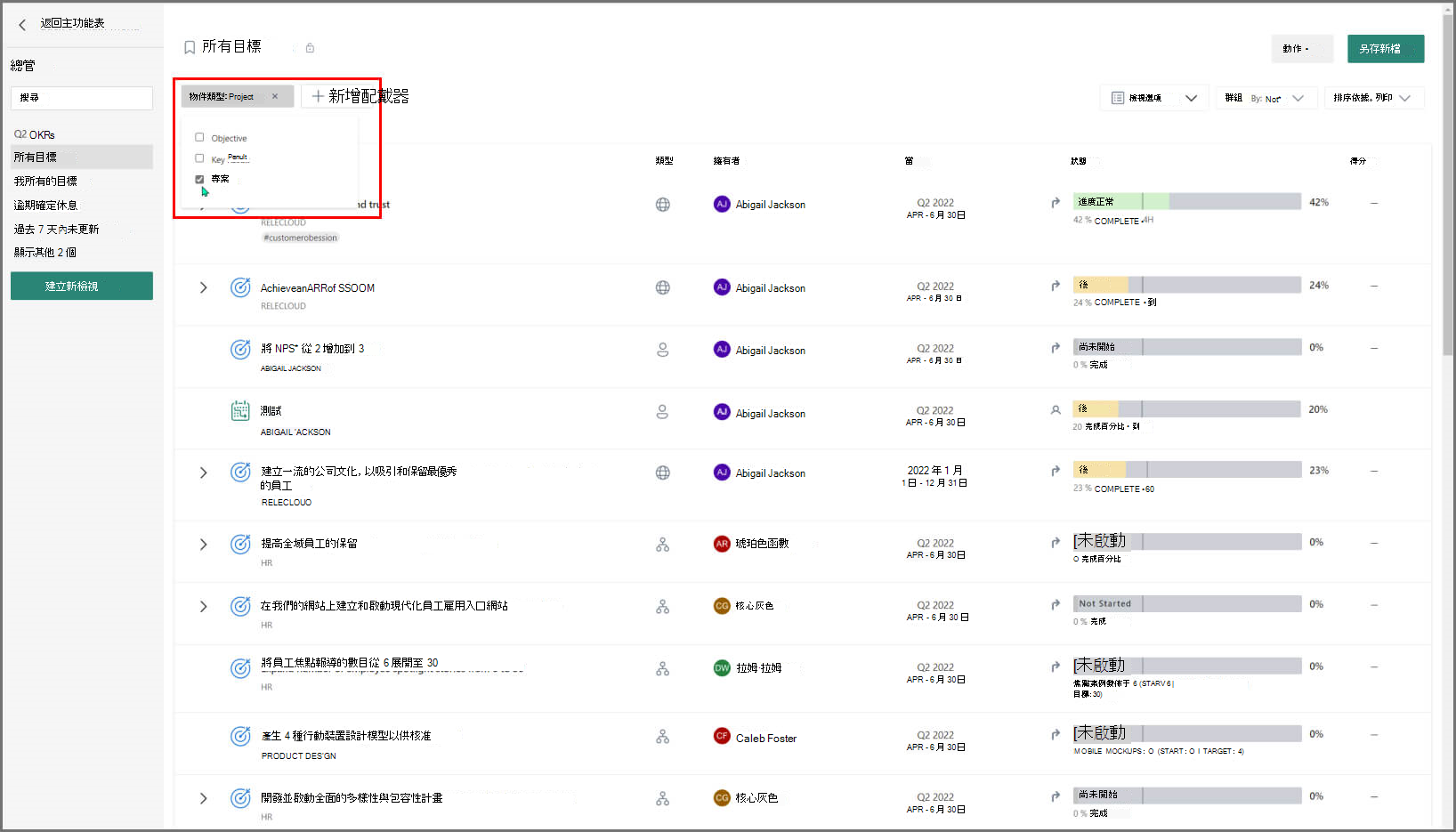Click the team type icon of Caleb Foster row

663,737
